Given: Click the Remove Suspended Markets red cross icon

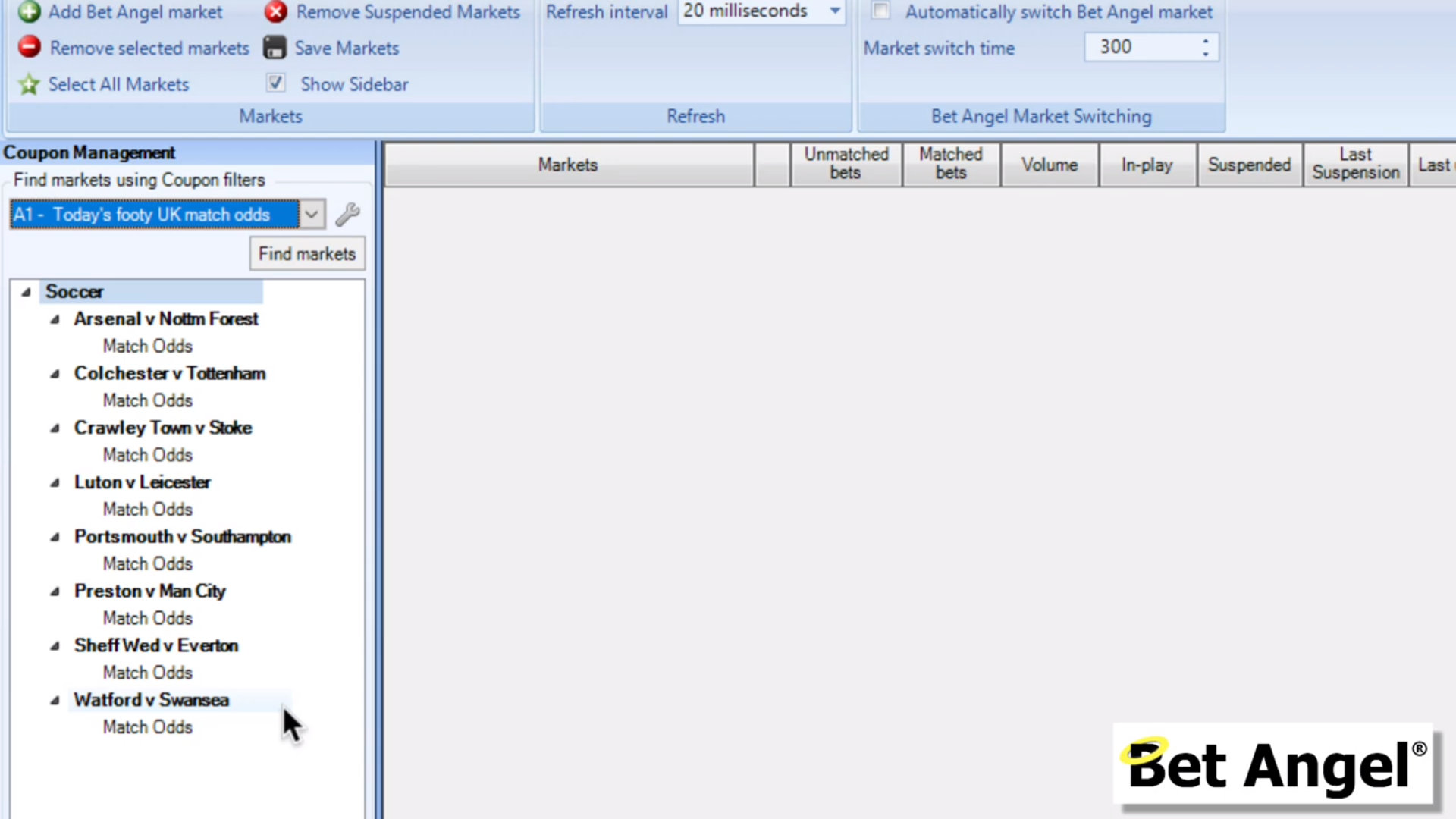Looking at the screenshot, I should [x=276, y=12].
